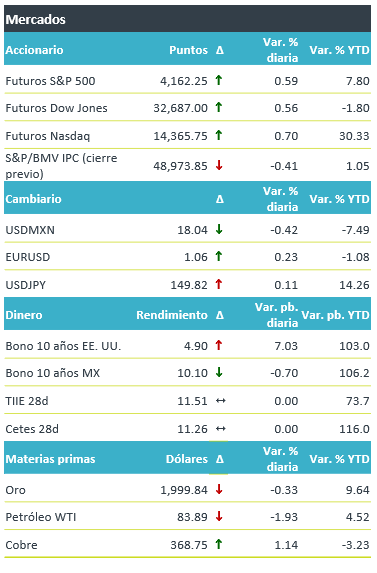Click the sideways arrow beside TIIE 28d

click(x=221, y=401)
